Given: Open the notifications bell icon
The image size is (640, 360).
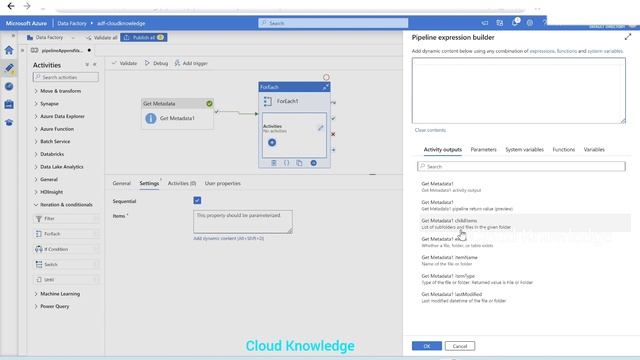Looking at the screenshot, I should pyautogui.click(x=515, y=23).
